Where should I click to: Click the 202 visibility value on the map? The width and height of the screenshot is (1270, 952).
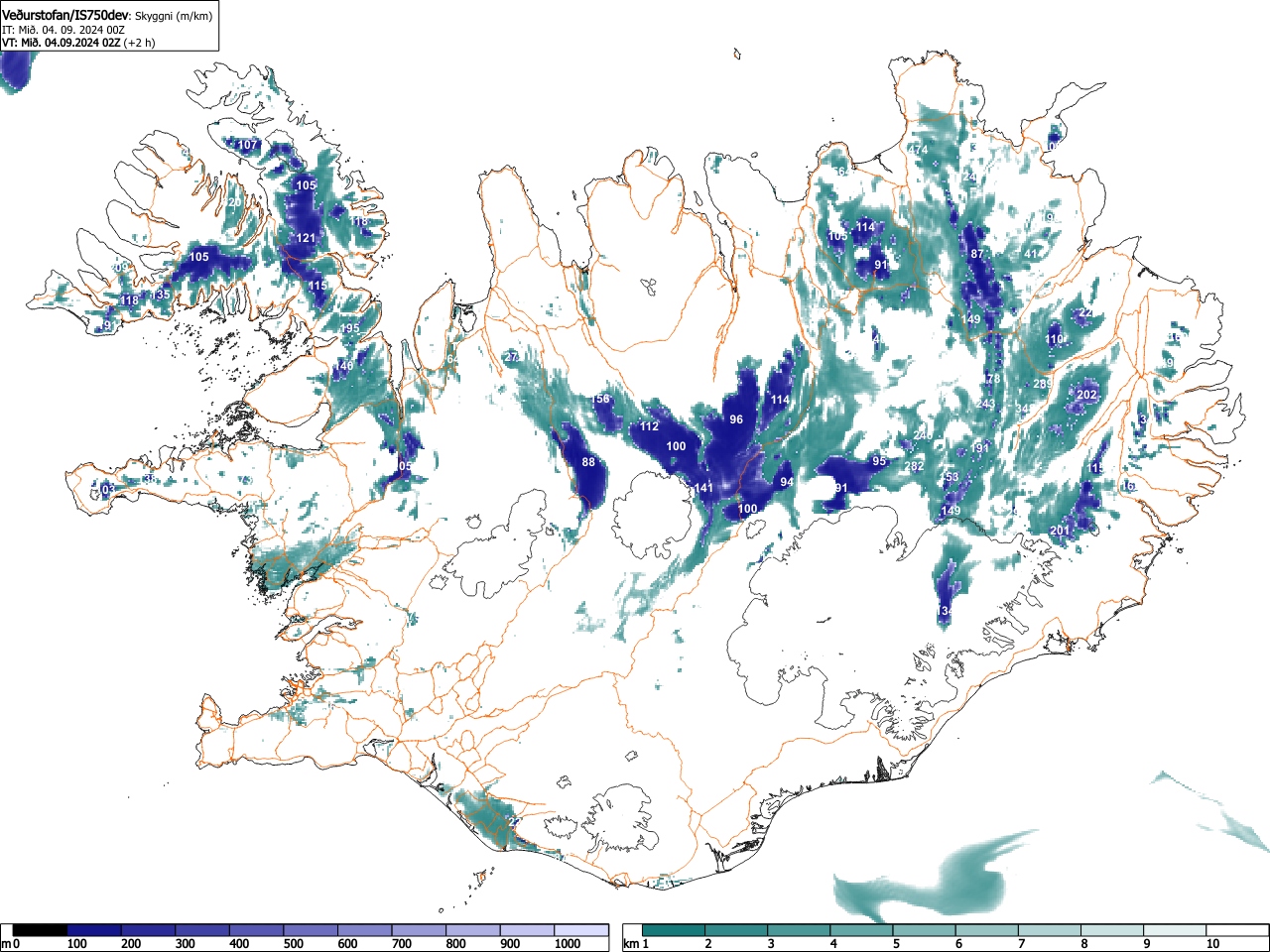coord(1086,395)
